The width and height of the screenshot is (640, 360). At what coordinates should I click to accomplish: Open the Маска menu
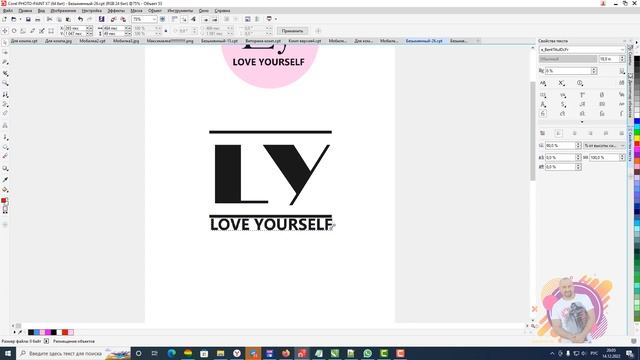(x=136, y=11)
